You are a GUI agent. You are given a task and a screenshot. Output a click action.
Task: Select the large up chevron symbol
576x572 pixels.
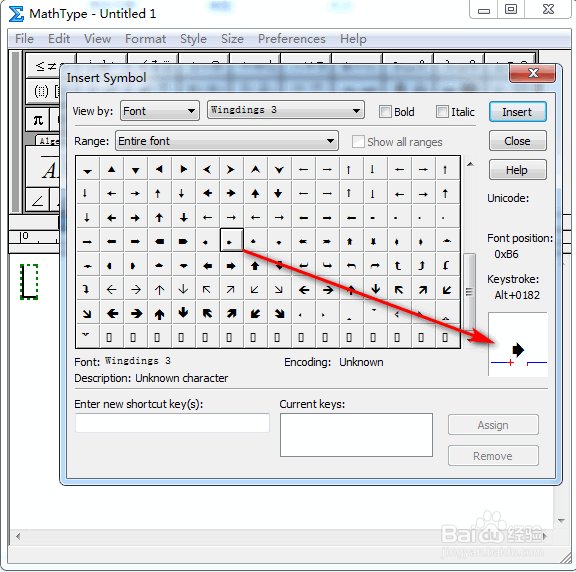tap(256, 169)
